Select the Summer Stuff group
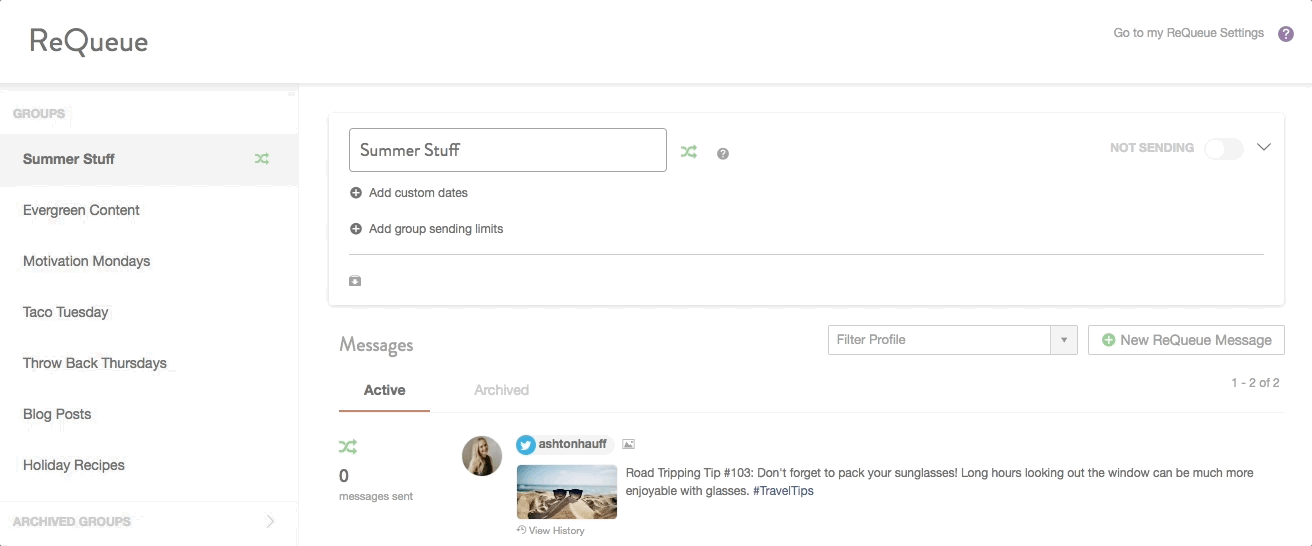 [x=149, y=159]
